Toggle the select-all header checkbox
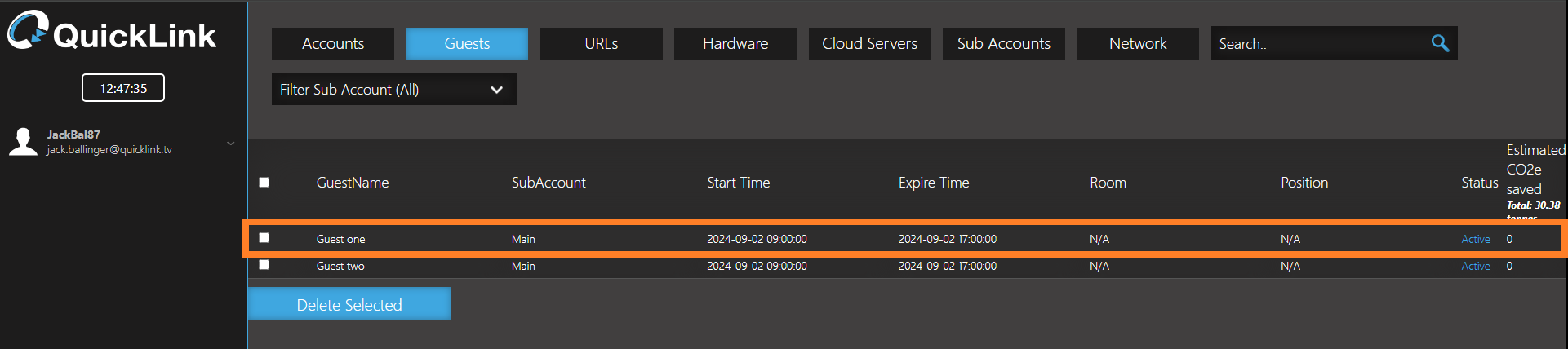Viewport: 1568px width, 349px height. [264, 183]
